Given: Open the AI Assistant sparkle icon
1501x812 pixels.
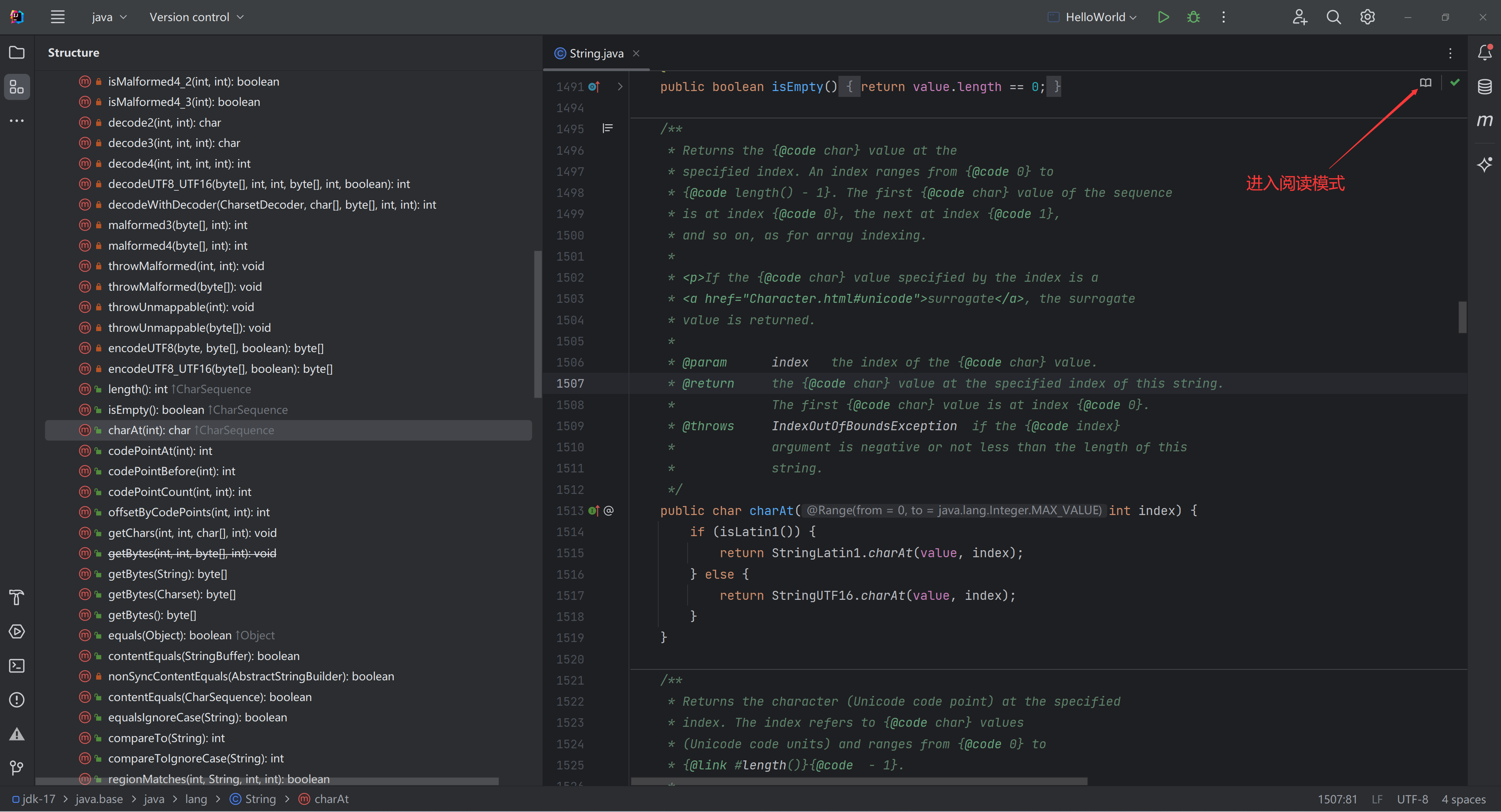Looking at the screenshot, I should click(1485, 164).
